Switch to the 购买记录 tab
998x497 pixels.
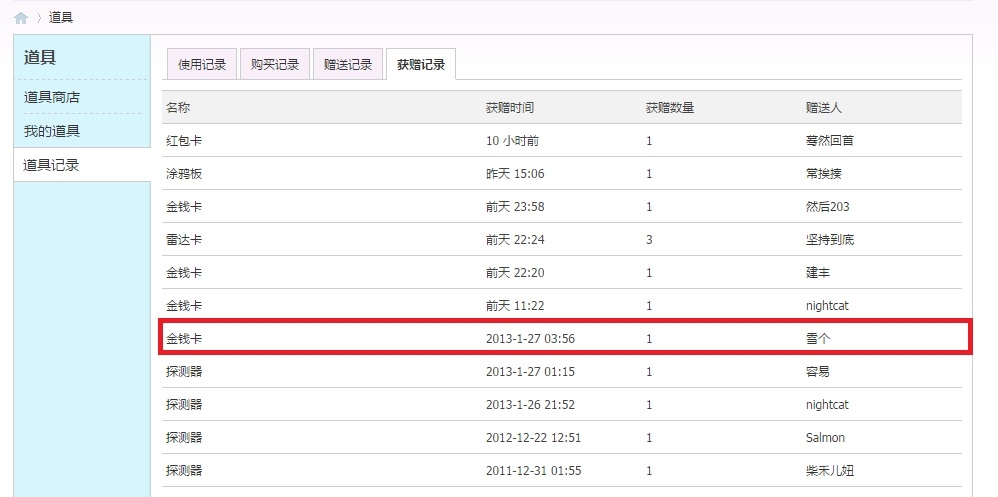tap(275, 64)
